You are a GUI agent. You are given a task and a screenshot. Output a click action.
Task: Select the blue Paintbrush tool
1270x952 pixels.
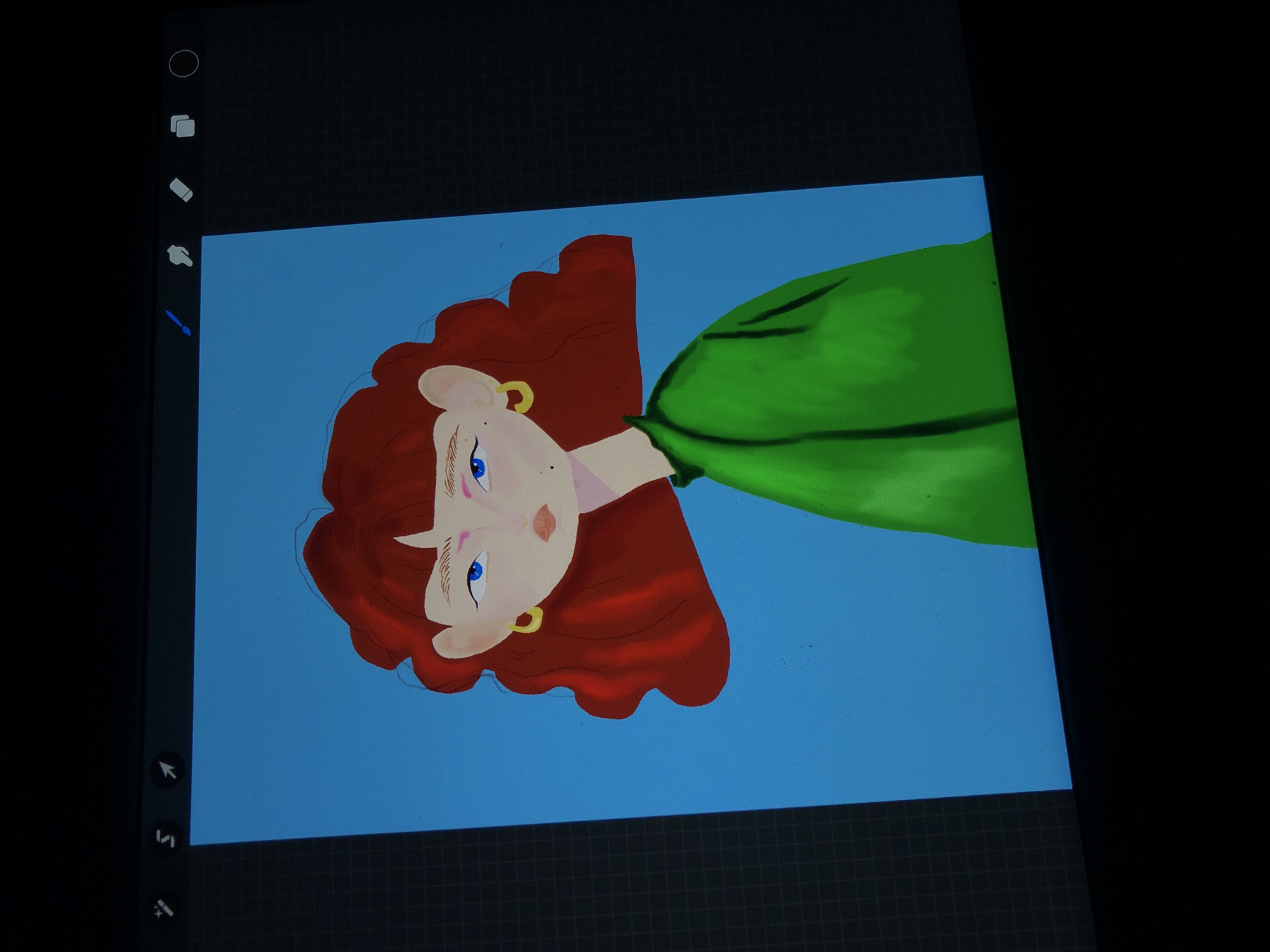point(178,323)
